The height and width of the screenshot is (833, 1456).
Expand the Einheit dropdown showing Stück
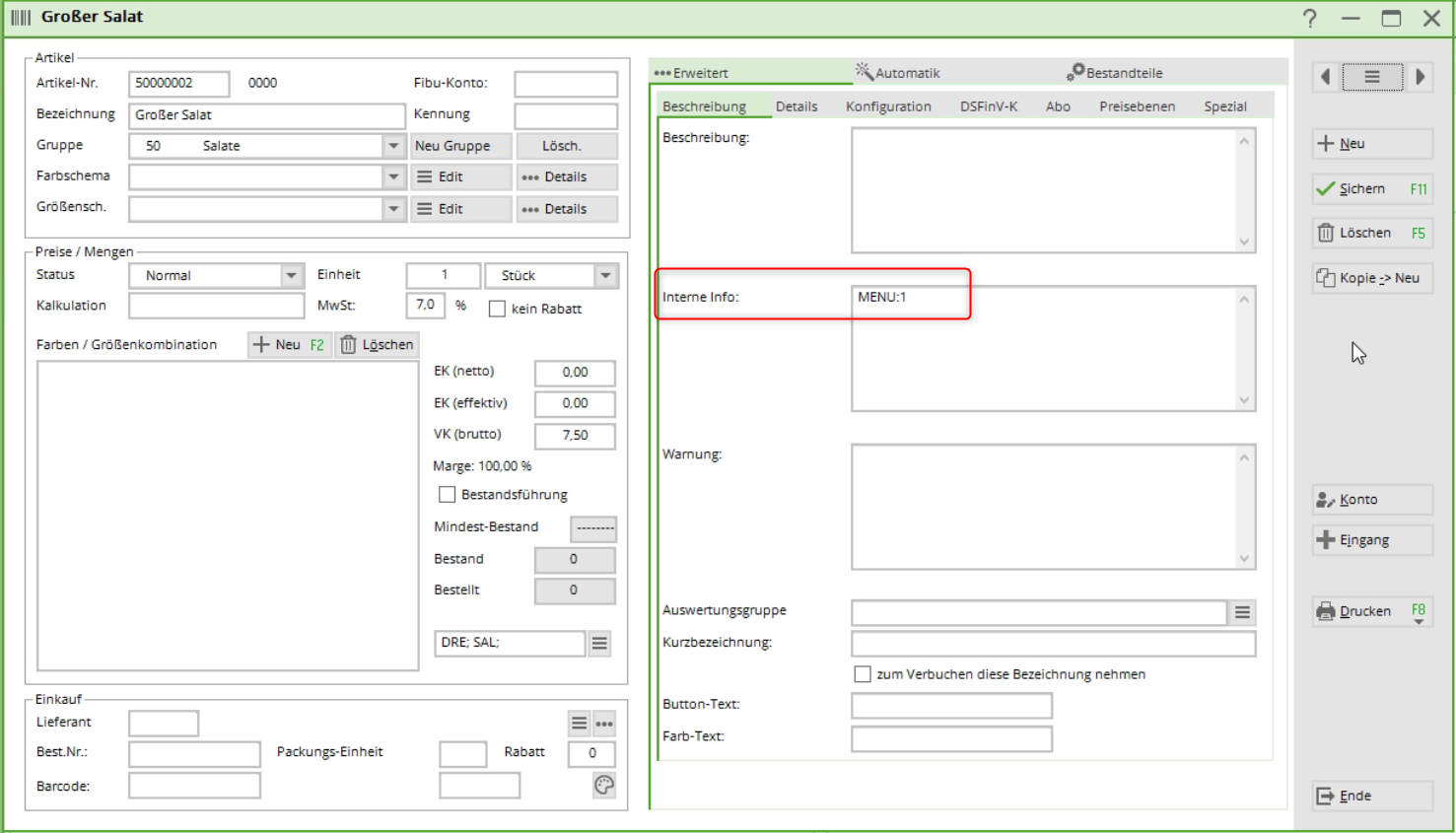pos(605,276)
